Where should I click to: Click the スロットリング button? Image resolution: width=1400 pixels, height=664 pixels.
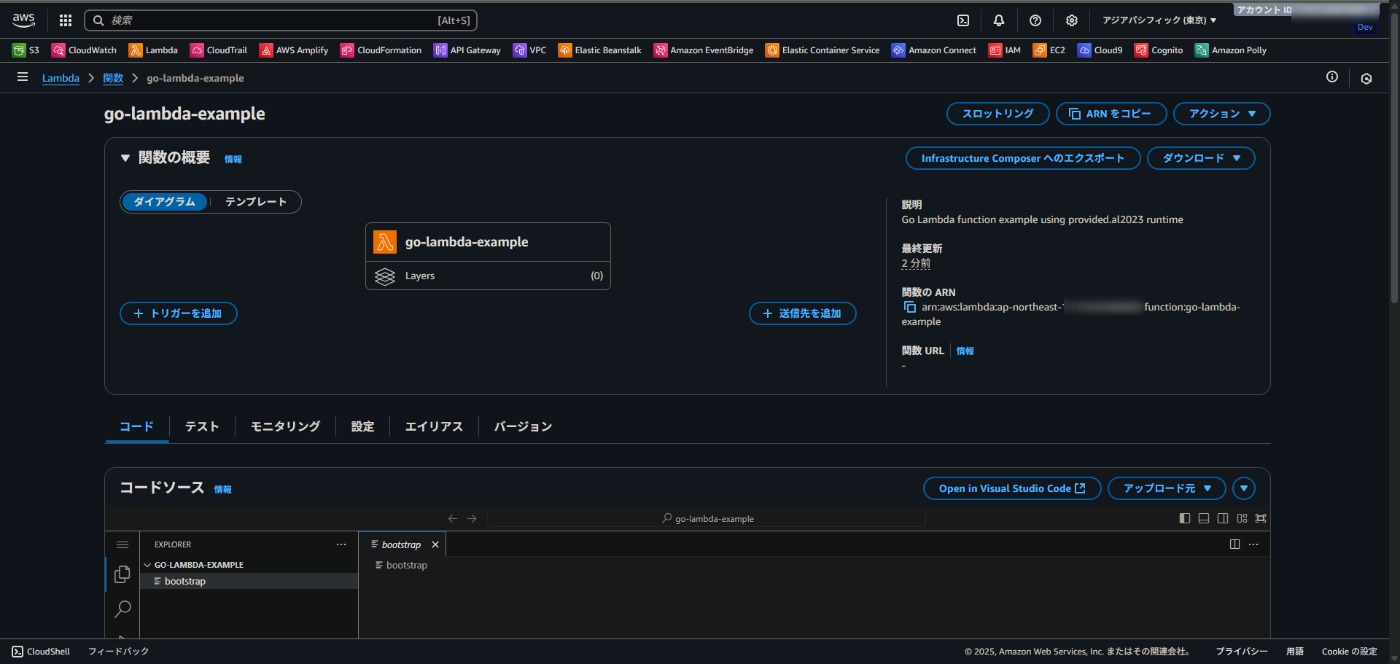[x=998, y=114]
